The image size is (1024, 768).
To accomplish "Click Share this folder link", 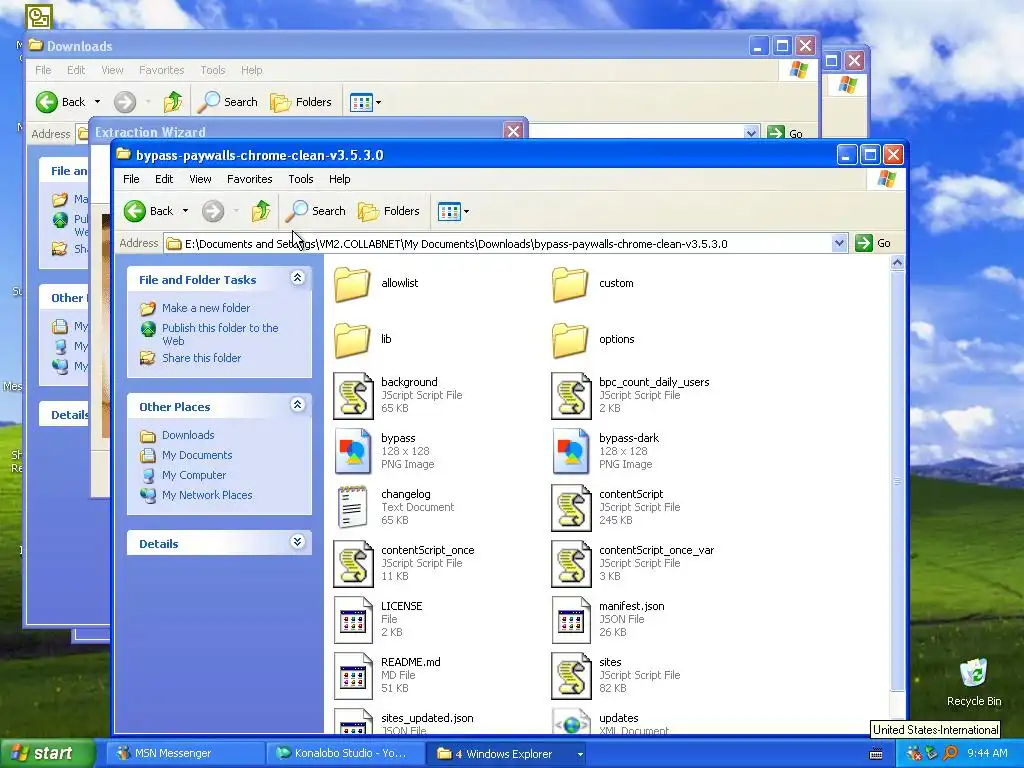I will click(201, 358).
